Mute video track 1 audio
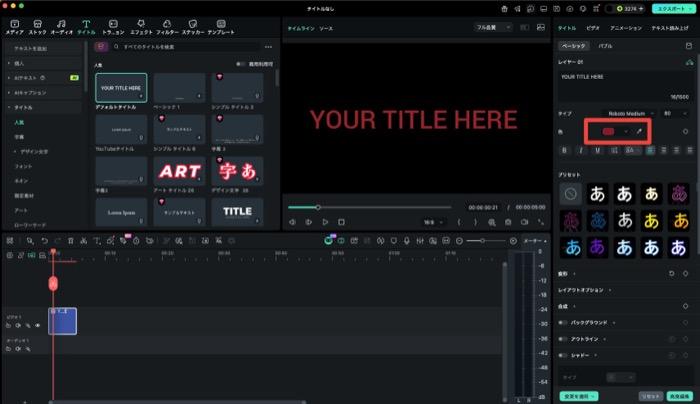Screen dimensions: 700x404 click(x=18, y=325)
